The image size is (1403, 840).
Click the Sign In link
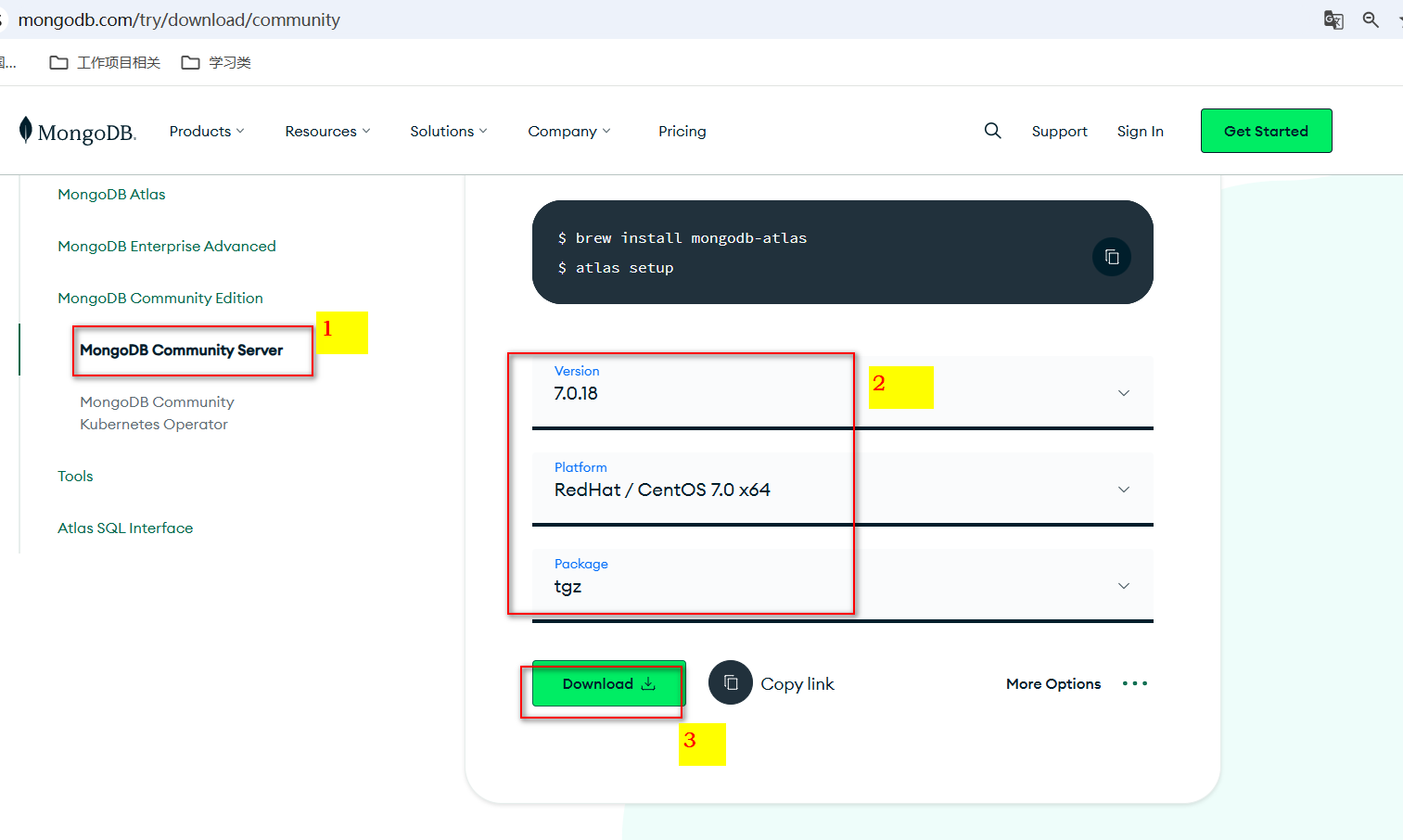pos(1140,131)
